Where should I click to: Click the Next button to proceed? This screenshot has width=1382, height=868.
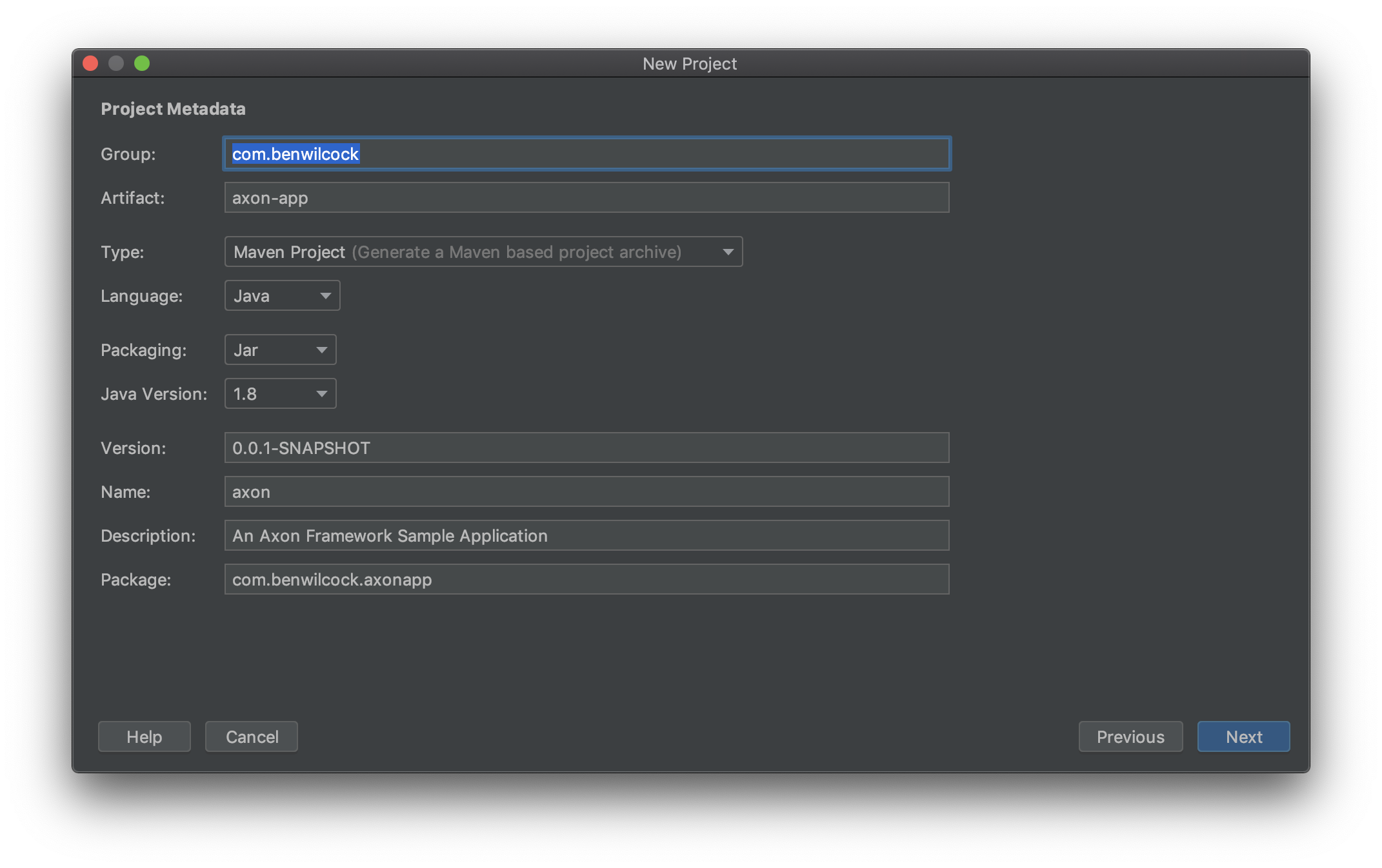click(1243, 736)
